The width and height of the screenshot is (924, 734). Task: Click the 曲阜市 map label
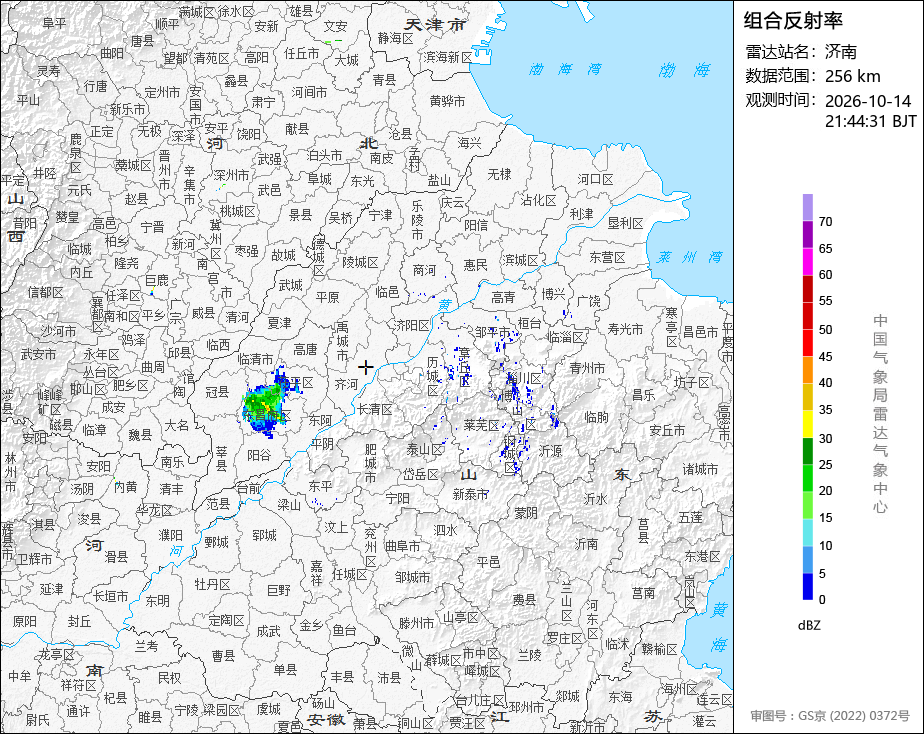click(402, 546)
